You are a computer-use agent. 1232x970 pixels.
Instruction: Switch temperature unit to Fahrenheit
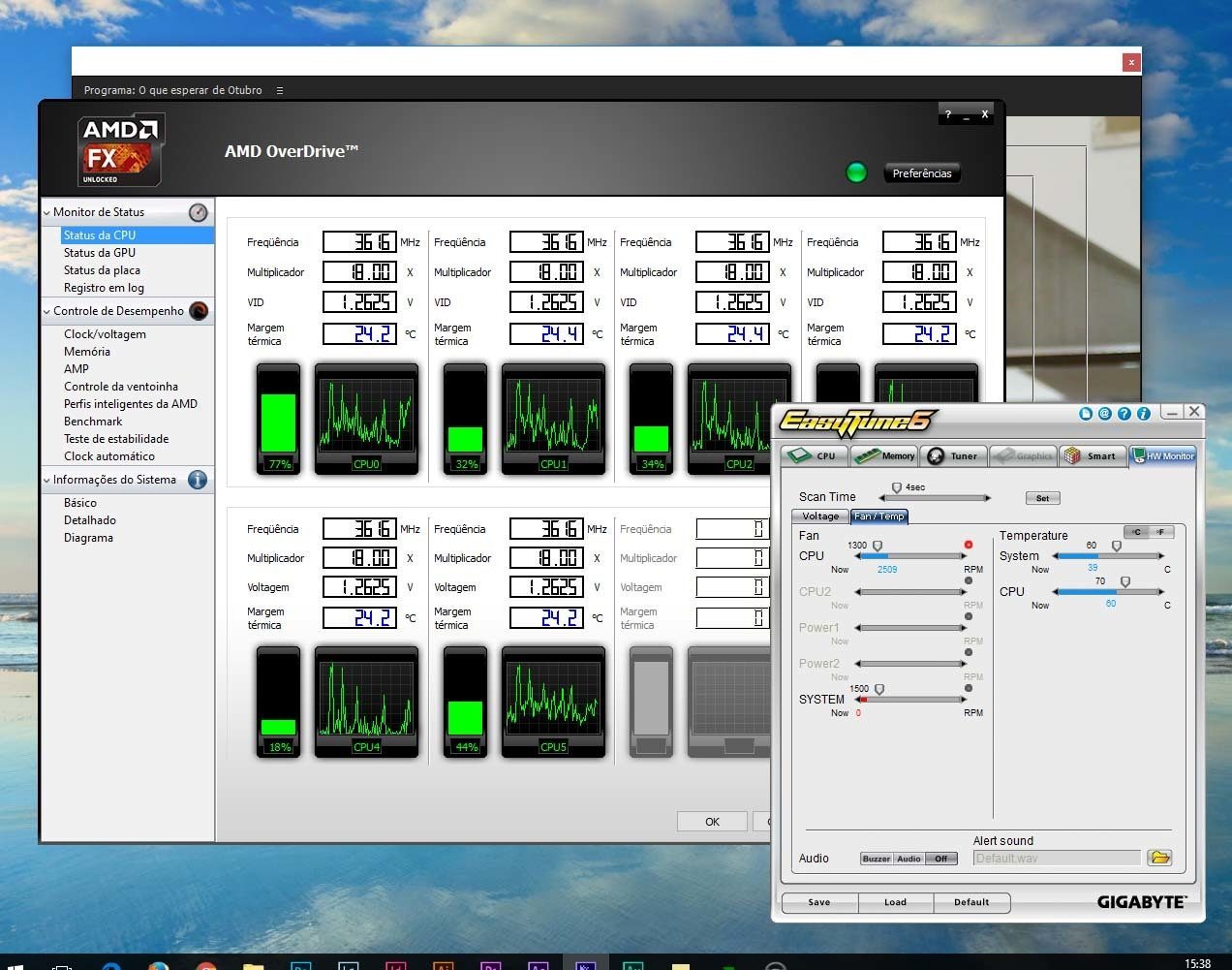point(1161,532)
